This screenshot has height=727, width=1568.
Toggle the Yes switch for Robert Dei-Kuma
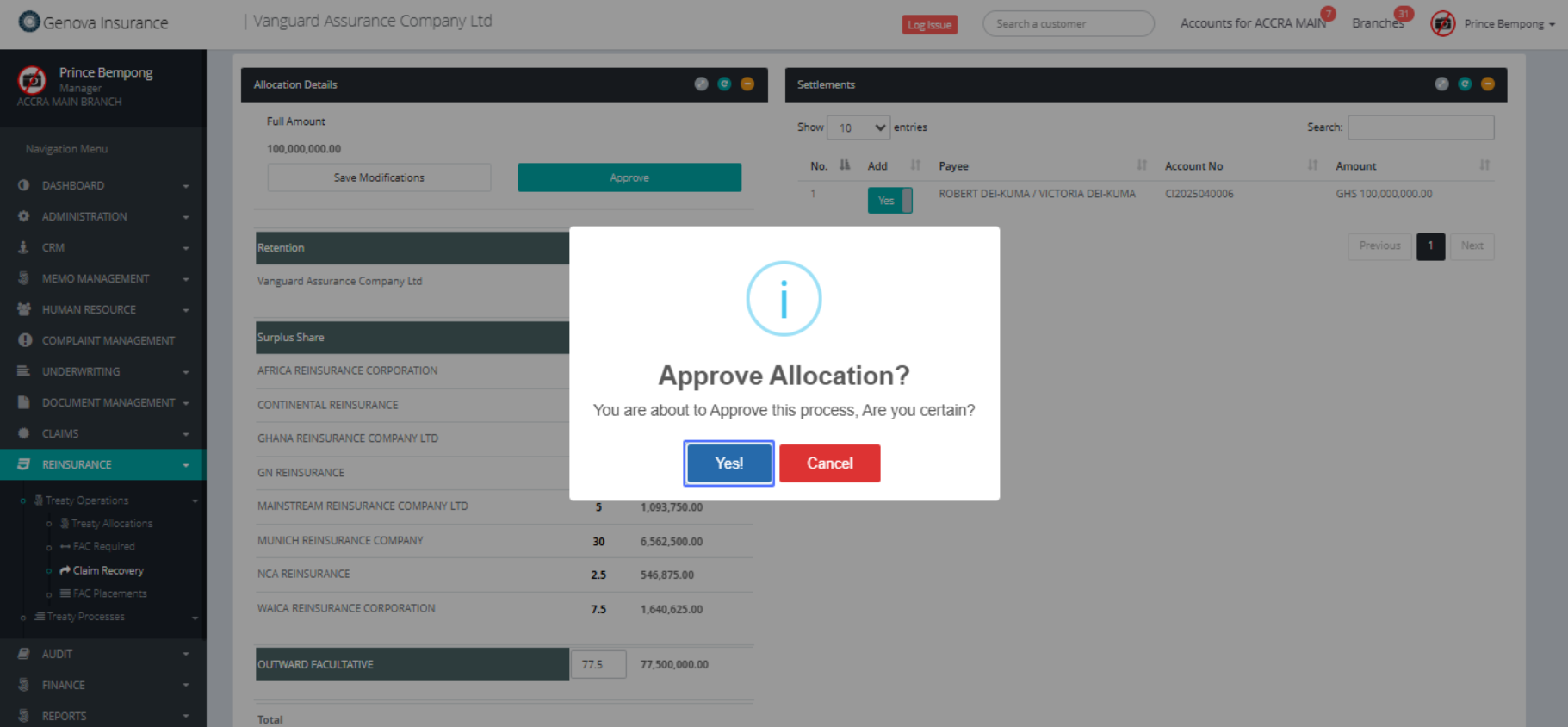(x=889, y=201)
